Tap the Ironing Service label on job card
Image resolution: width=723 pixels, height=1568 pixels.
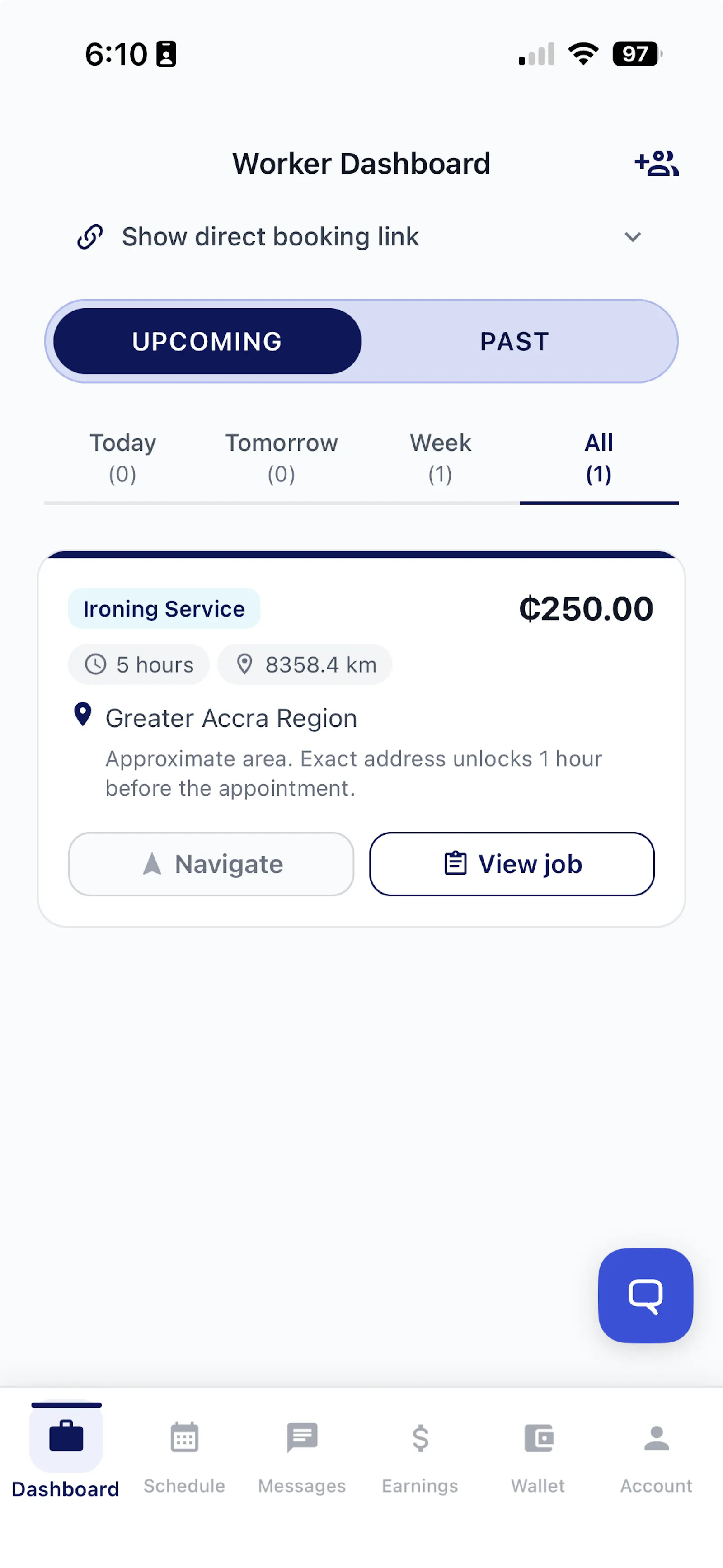tap(164, 608)
